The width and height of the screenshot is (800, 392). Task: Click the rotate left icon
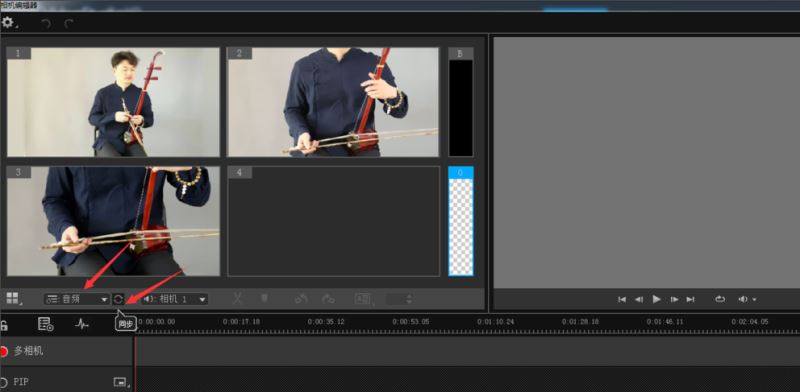(301, 299)
